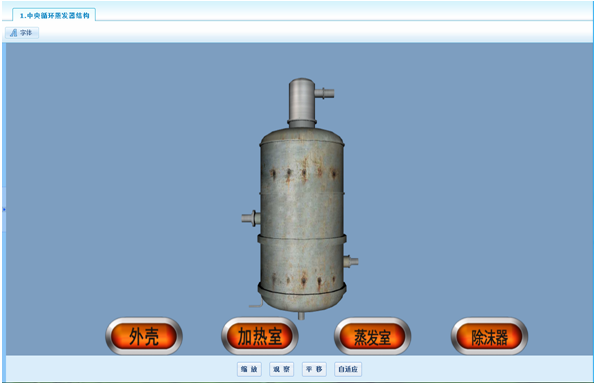Activate the 缩放 zoom mode
The width and height of the screenshot is (594, 384).
pyautogui.click(x=249, y=369)
